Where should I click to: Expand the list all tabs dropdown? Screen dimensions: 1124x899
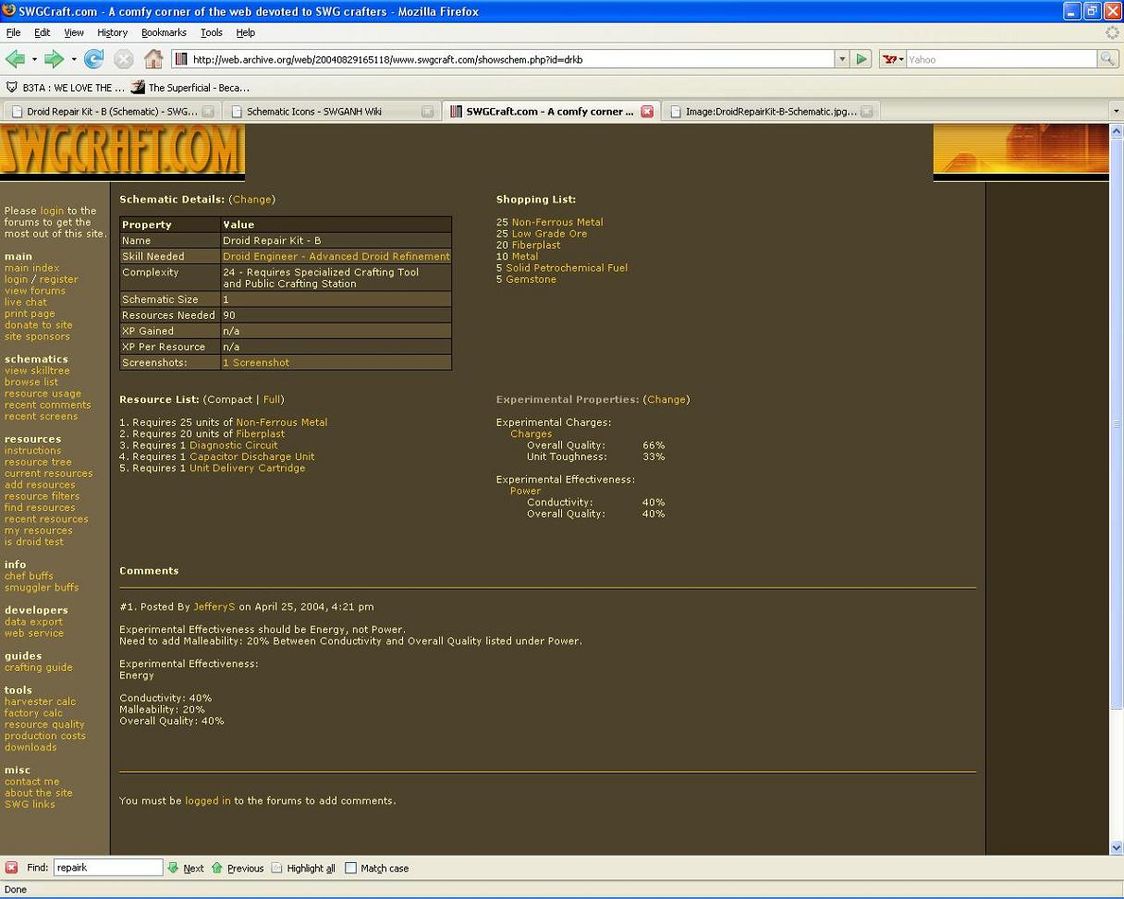coord(1116,112)
